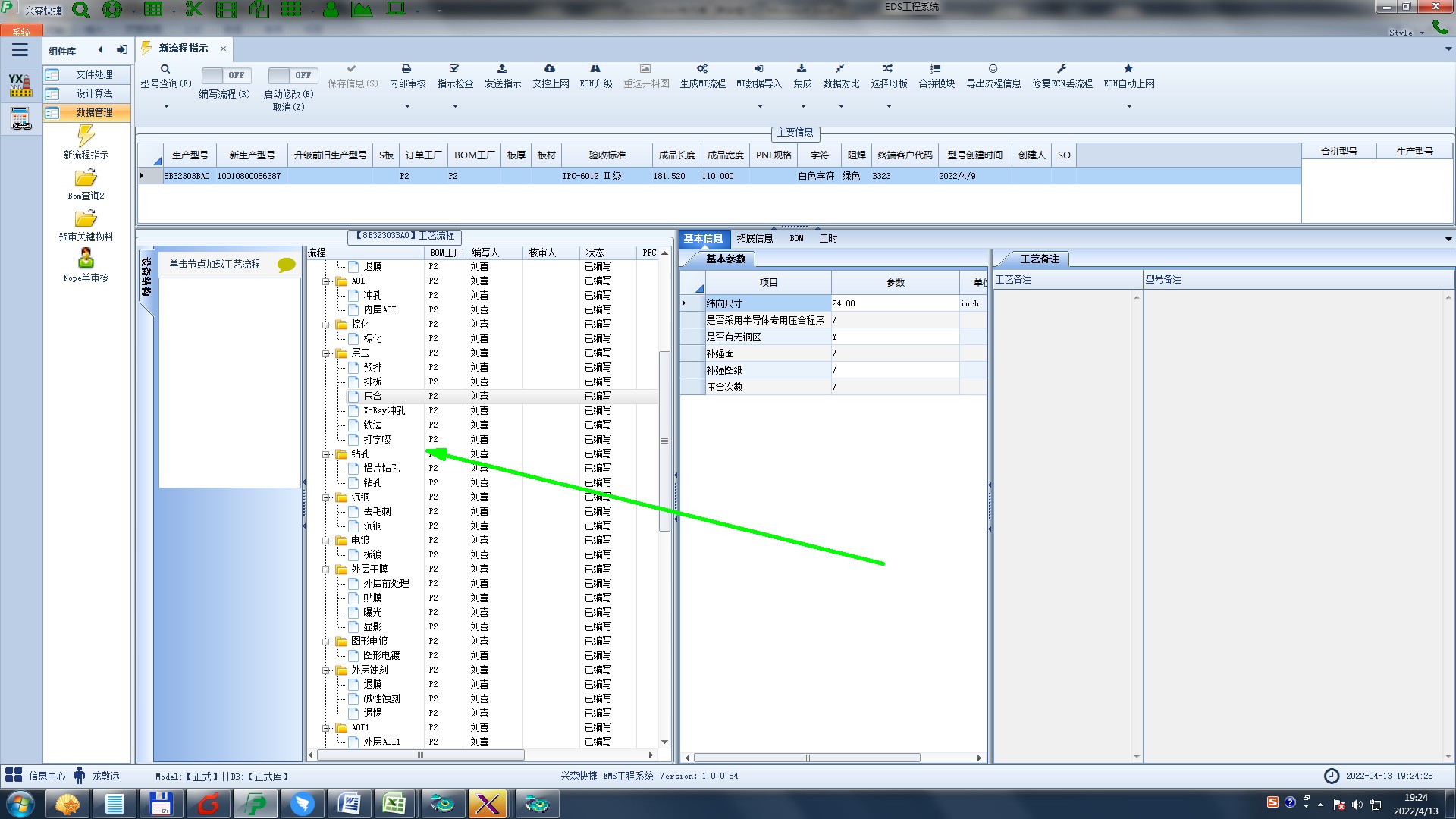The width and height of the screenshot is (1456, 819).
Task: Open dropdown arrow under 内部审核
Action: click(x=407, y=106)
